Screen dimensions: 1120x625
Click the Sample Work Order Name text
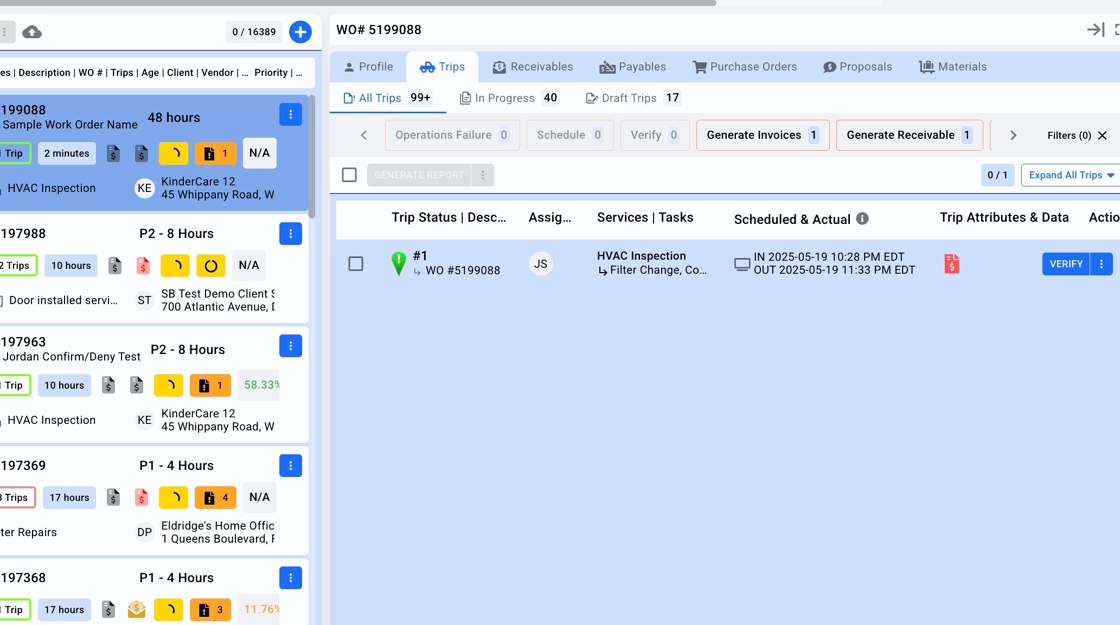70,124
